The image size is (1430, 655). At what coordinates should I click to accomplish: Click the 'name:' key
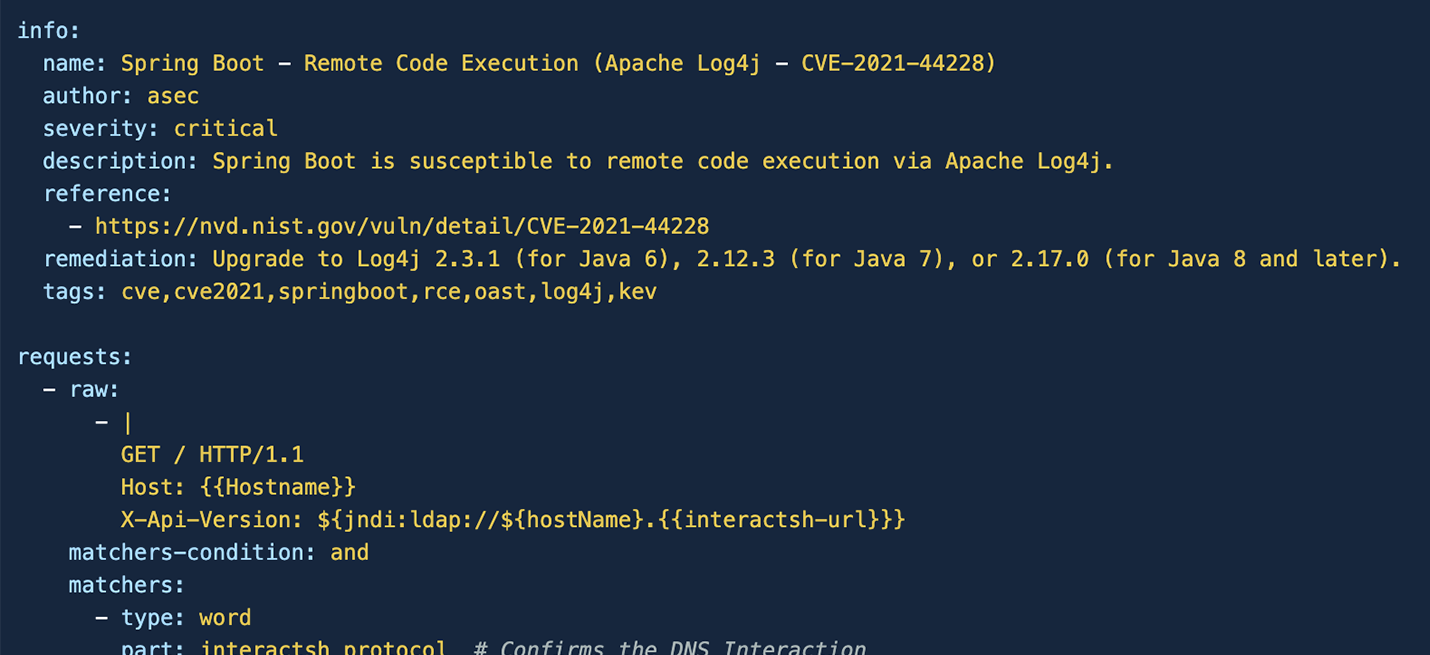point(75,63)
